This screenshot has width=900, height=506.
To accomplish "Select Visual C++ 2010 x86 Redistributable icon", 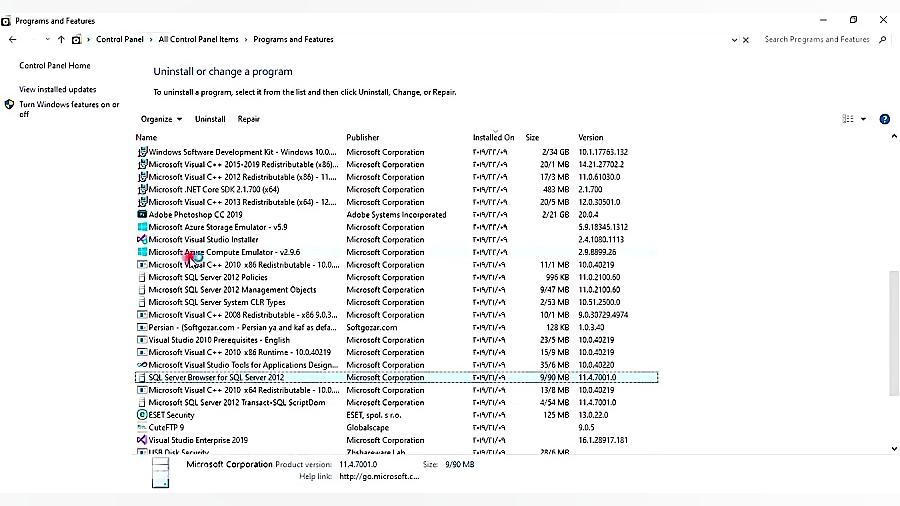I will click(142, 265).
